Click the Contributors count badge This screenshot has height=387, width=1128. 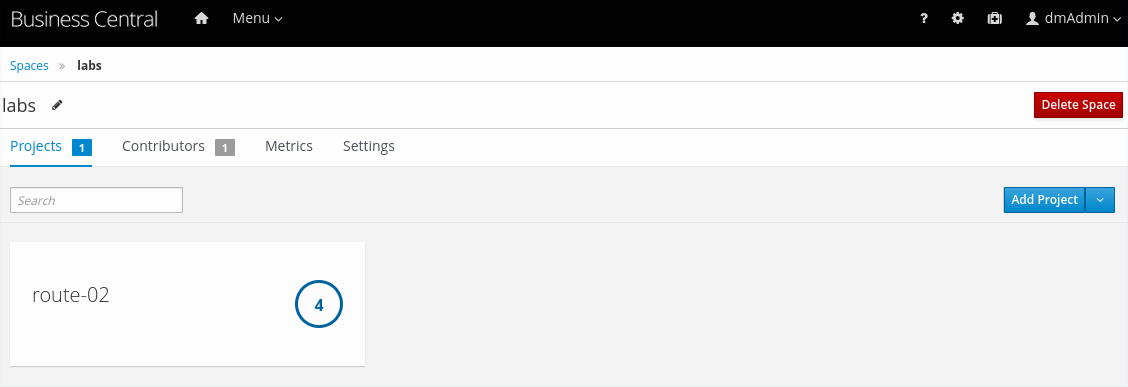point(225,148)
